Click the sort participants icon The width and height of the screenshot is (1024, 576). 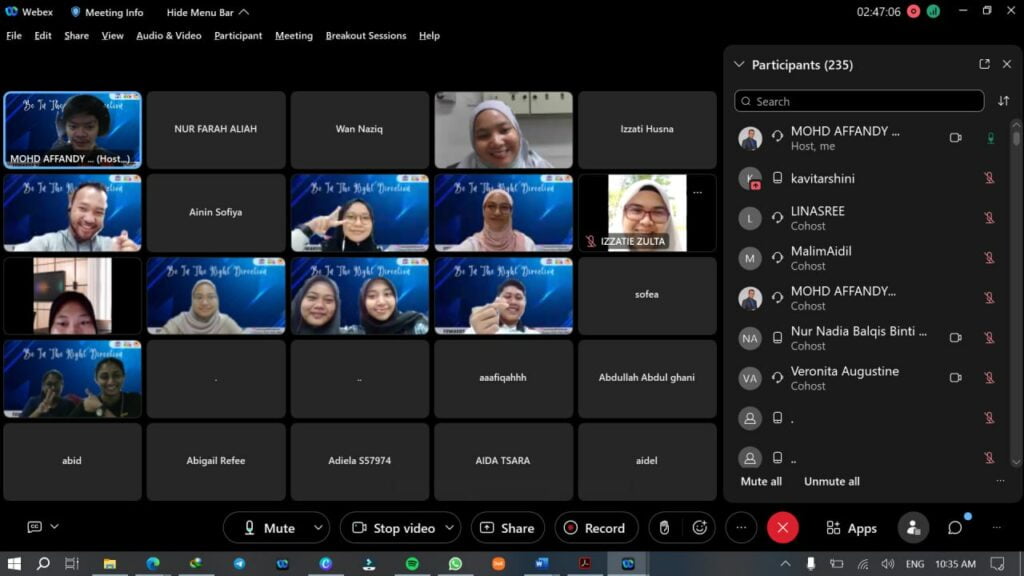[1004, 101]
